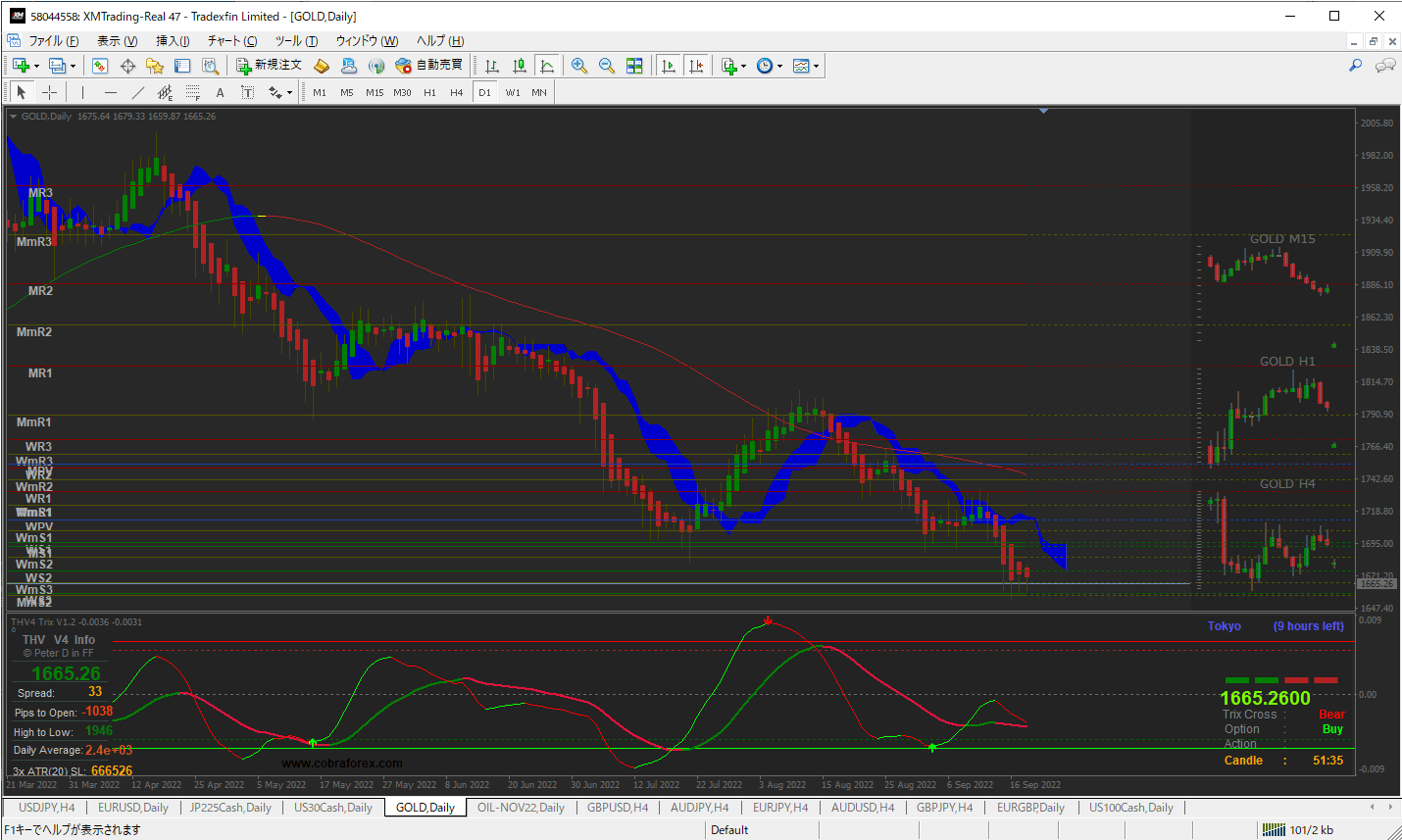Tile windows using the grid icon
Viewport: 1402px width, 840px height.
(x=634, y=66)
